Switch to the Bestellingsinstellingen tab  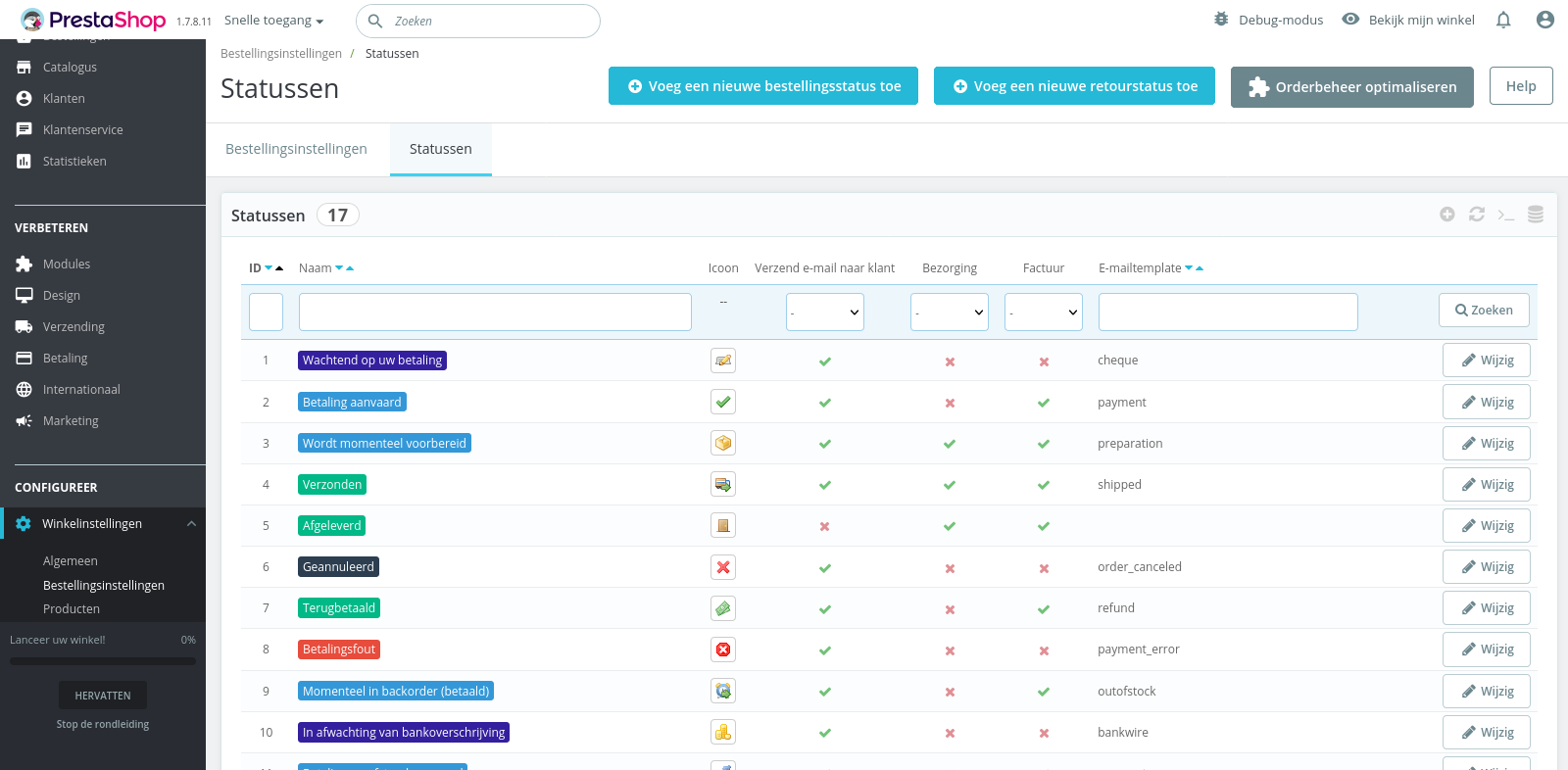click(296, 149)
